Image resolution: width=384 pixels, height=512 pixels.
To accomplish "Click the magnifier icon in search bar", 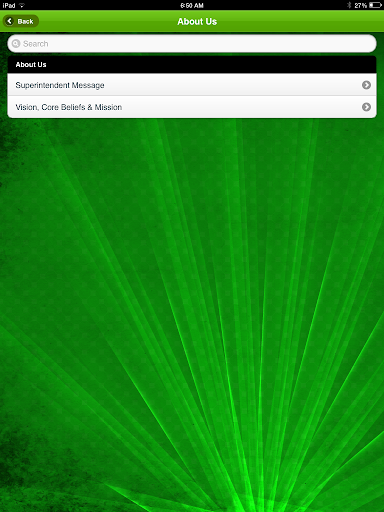I will pos(16,44).
